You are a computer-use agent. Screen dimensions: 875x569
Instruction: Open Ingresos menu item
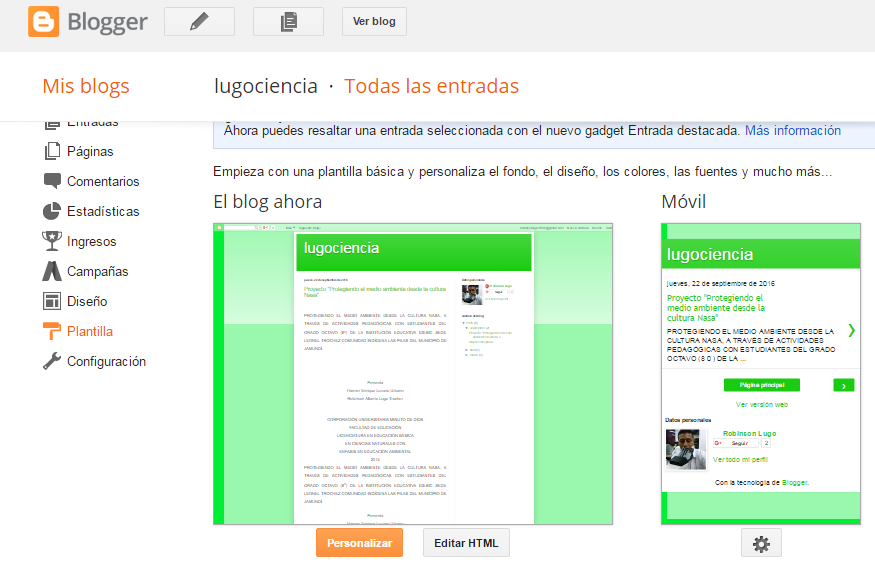click(x=92, y=242)
